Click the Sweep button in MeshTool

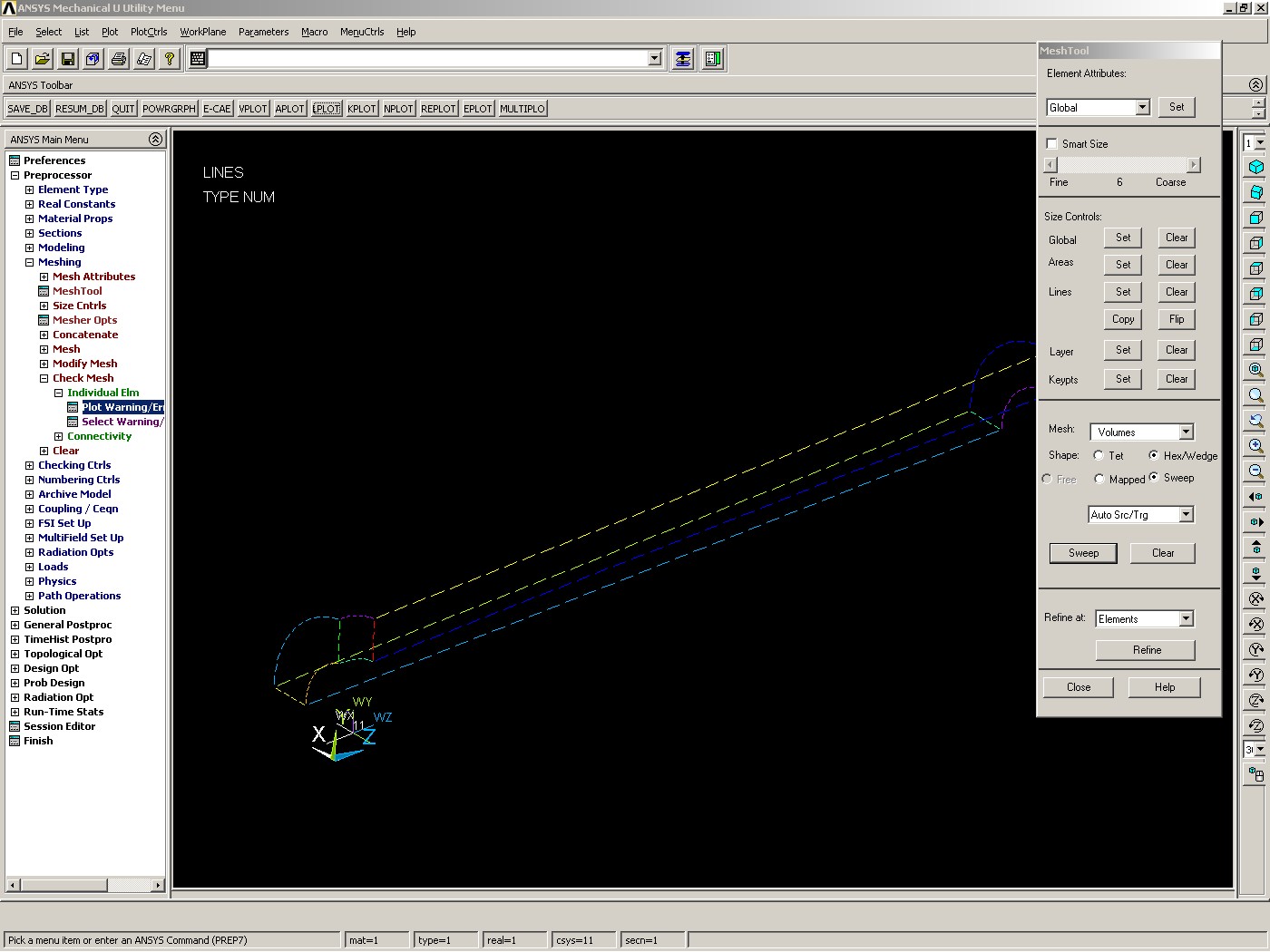point(1083,553)
